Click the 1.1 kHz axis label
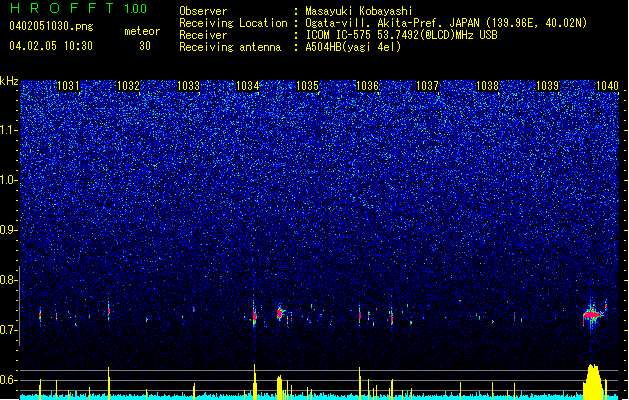 coord(8,130)
